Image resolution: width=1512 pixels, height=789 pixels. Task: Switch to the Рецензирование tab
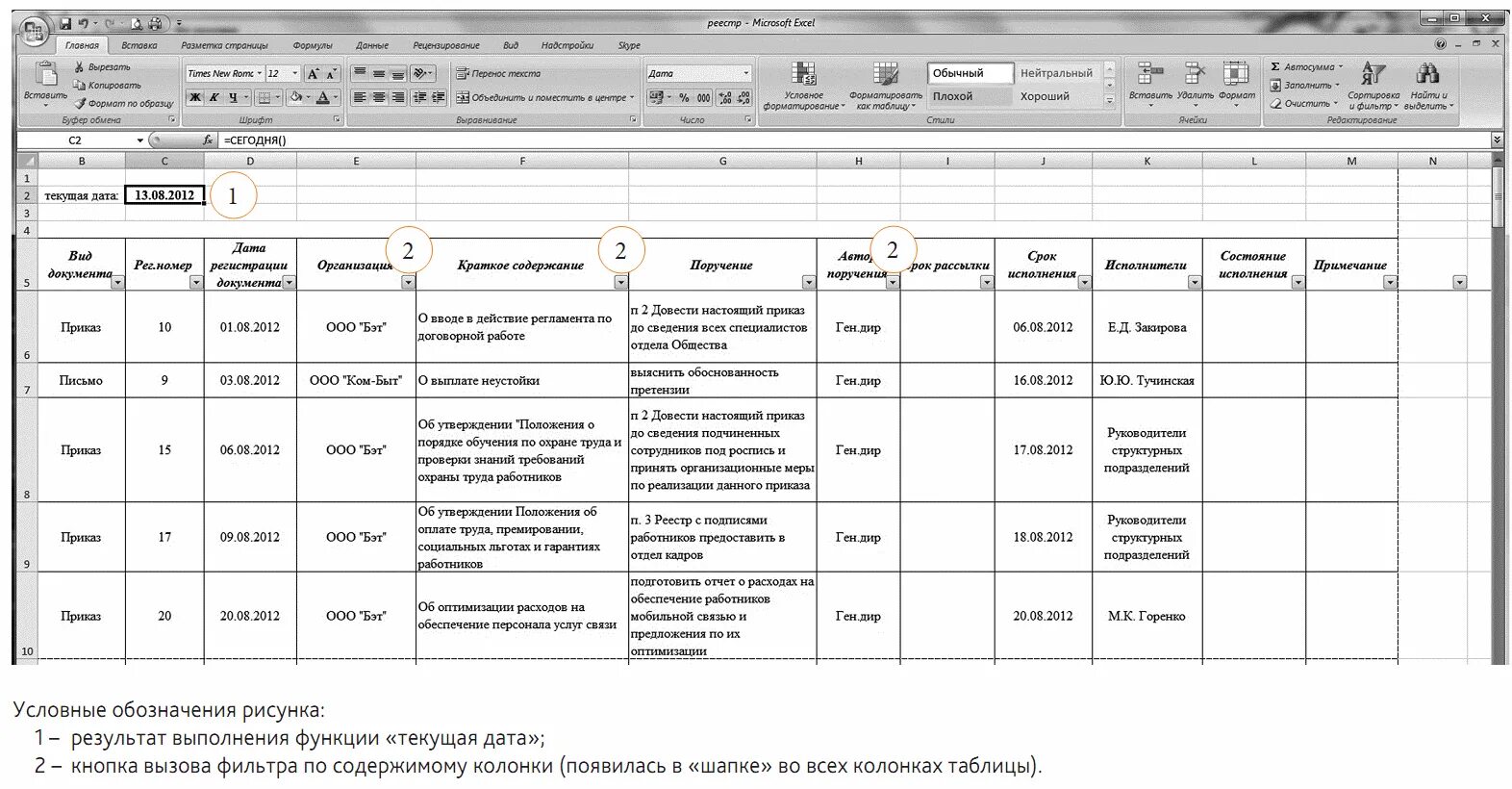[x=446, y=45]
